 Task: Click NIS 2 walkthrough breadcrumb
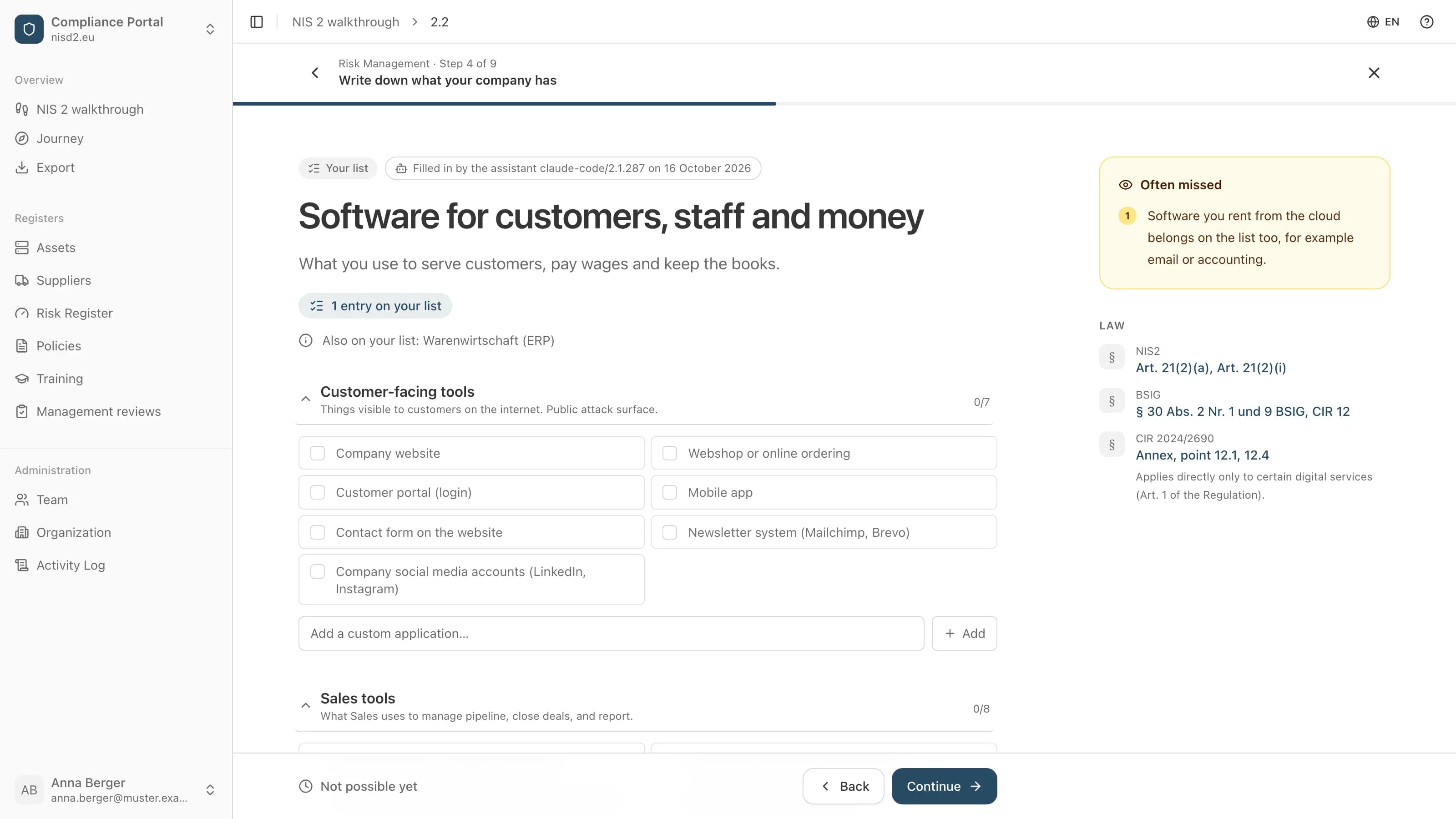coord(345,21)
